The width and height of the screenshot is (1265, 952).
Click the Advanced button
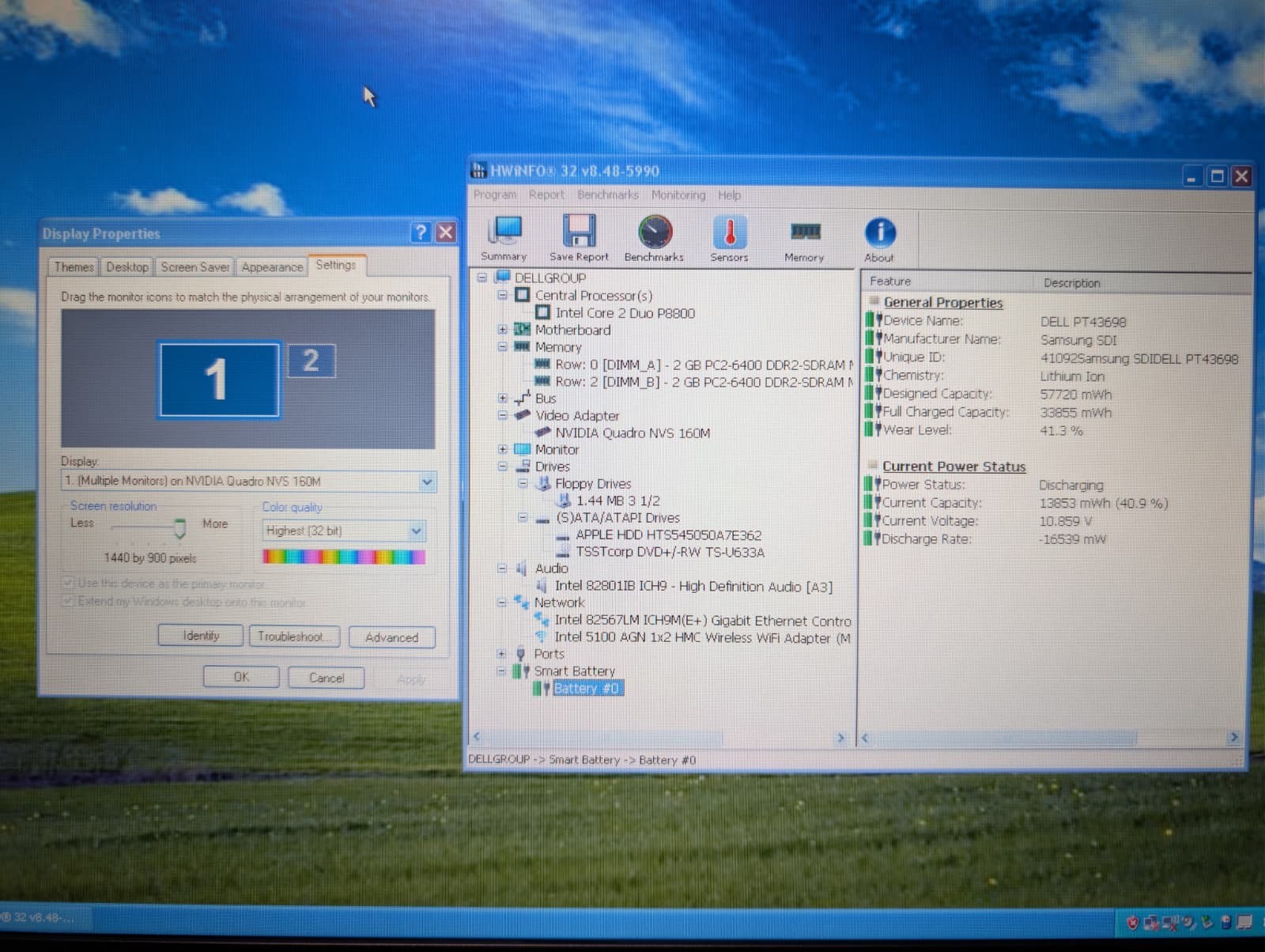[391, 637]
